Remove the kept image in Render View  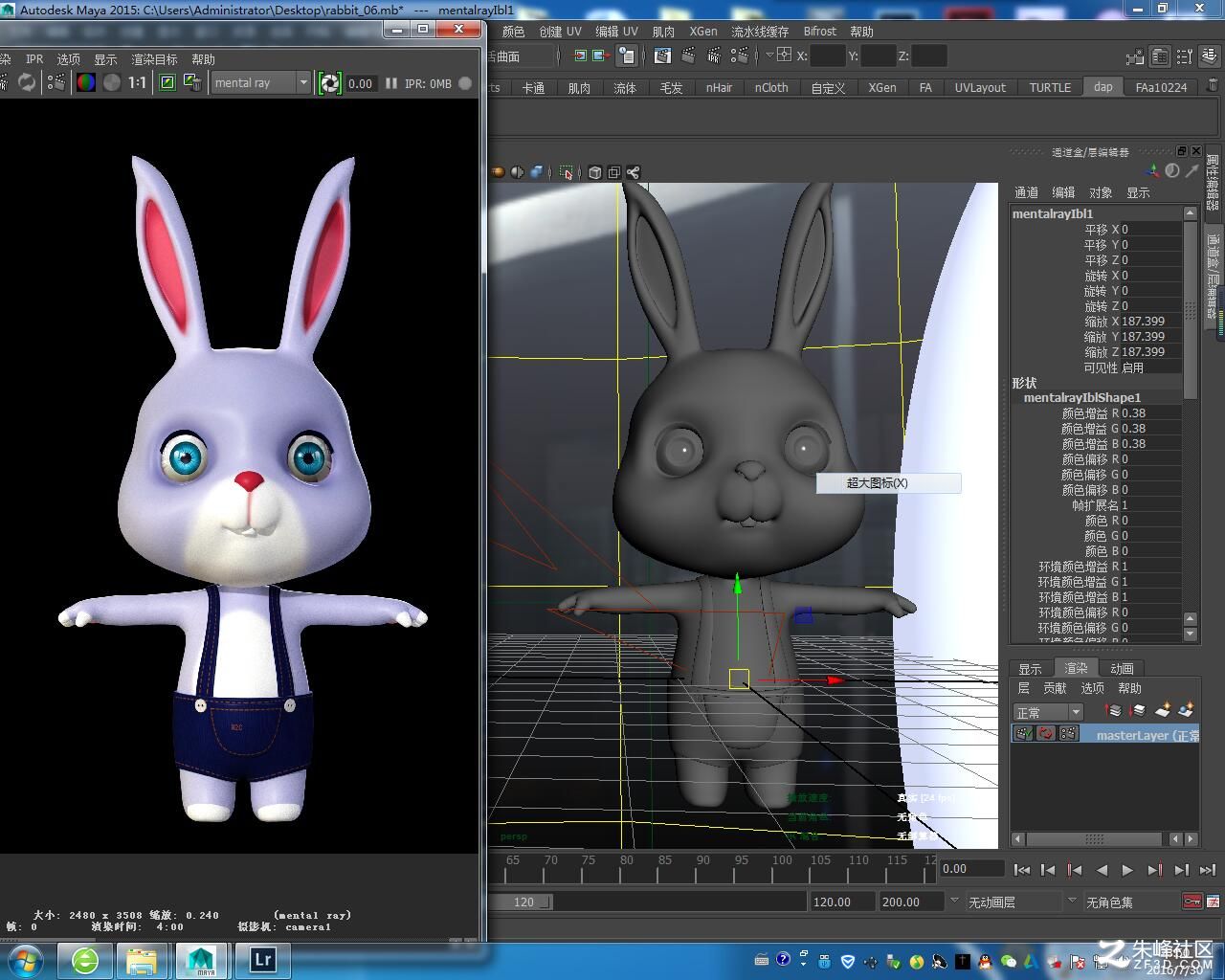tap(192, 82)
